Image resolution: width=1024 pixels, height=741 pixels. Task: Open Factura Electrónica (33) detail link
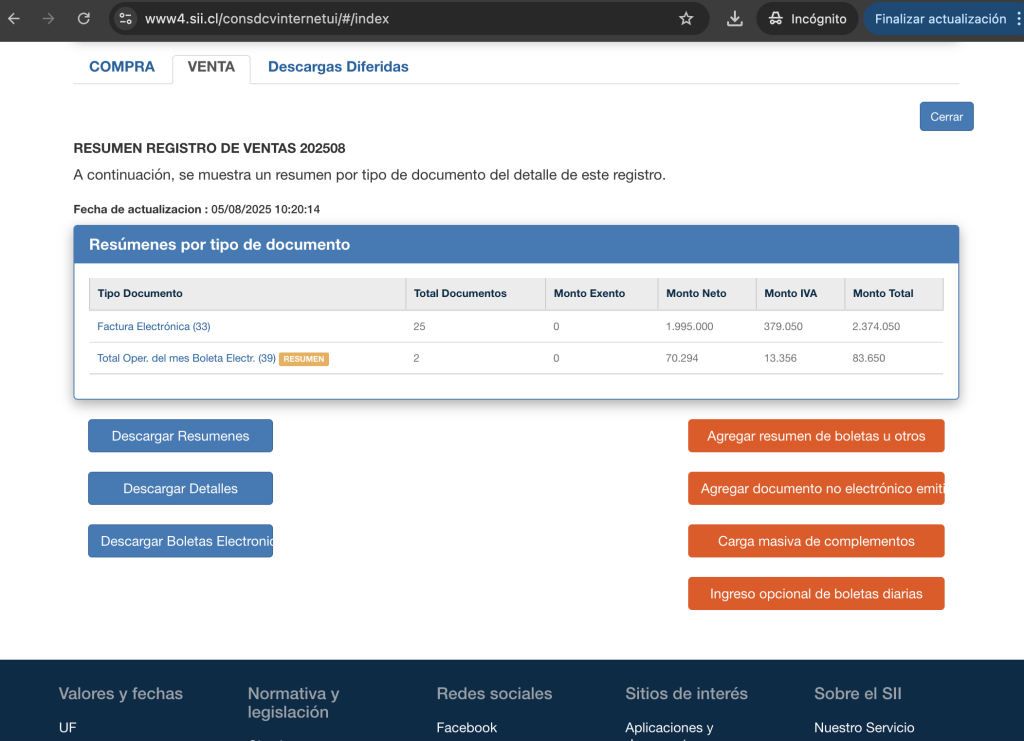153,326
